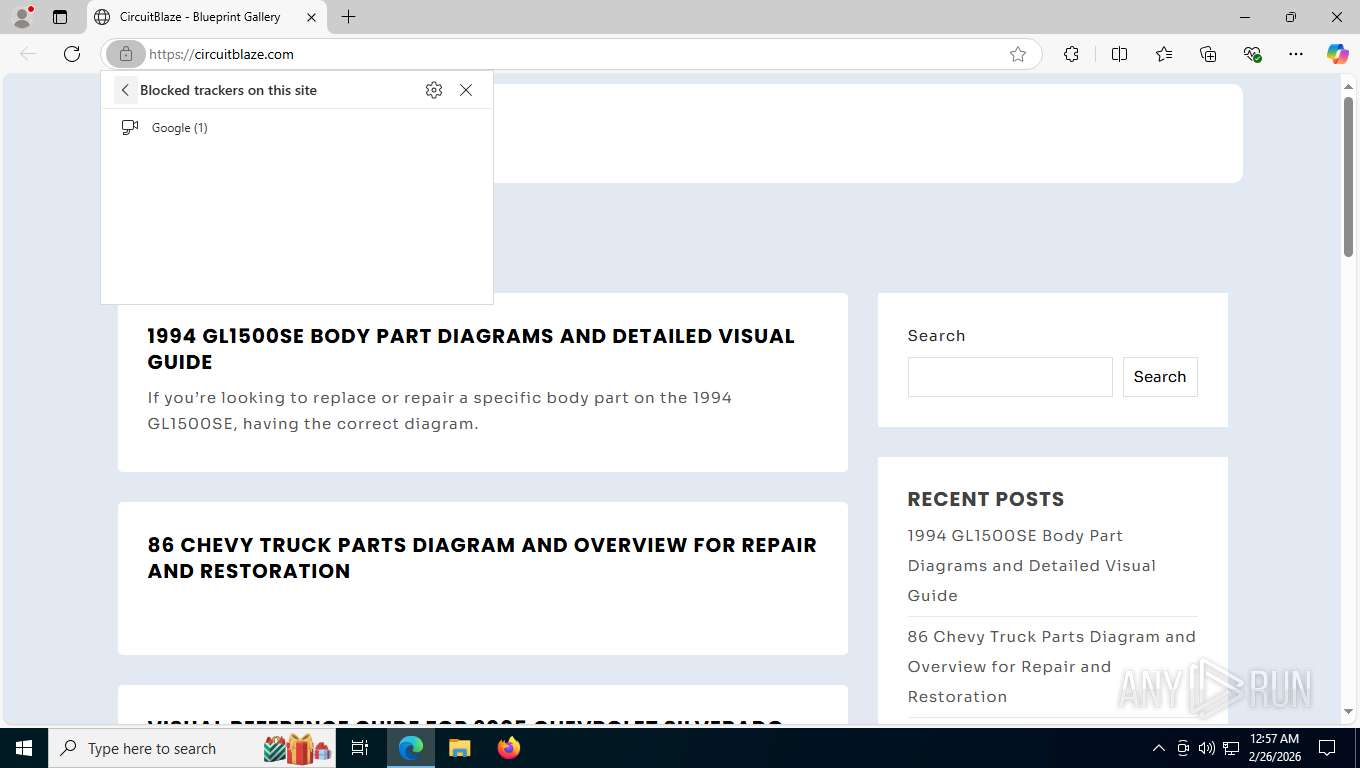Open the Windows Start menu
This screenshot has height=768, width=1360.
point(24,748)
